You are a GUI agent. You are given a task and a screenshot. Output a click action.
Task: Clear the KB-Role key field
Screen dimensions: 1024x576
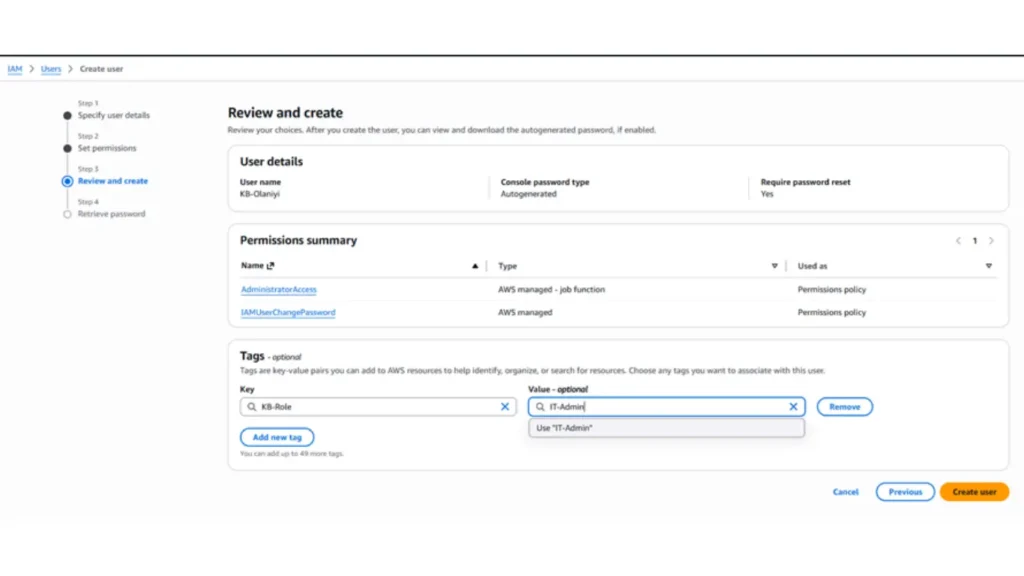coord(505,407)
